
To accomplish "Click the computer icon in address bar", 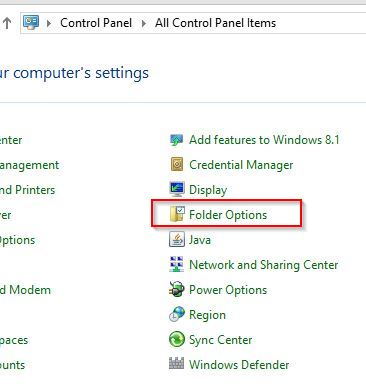I will (31, 23).
